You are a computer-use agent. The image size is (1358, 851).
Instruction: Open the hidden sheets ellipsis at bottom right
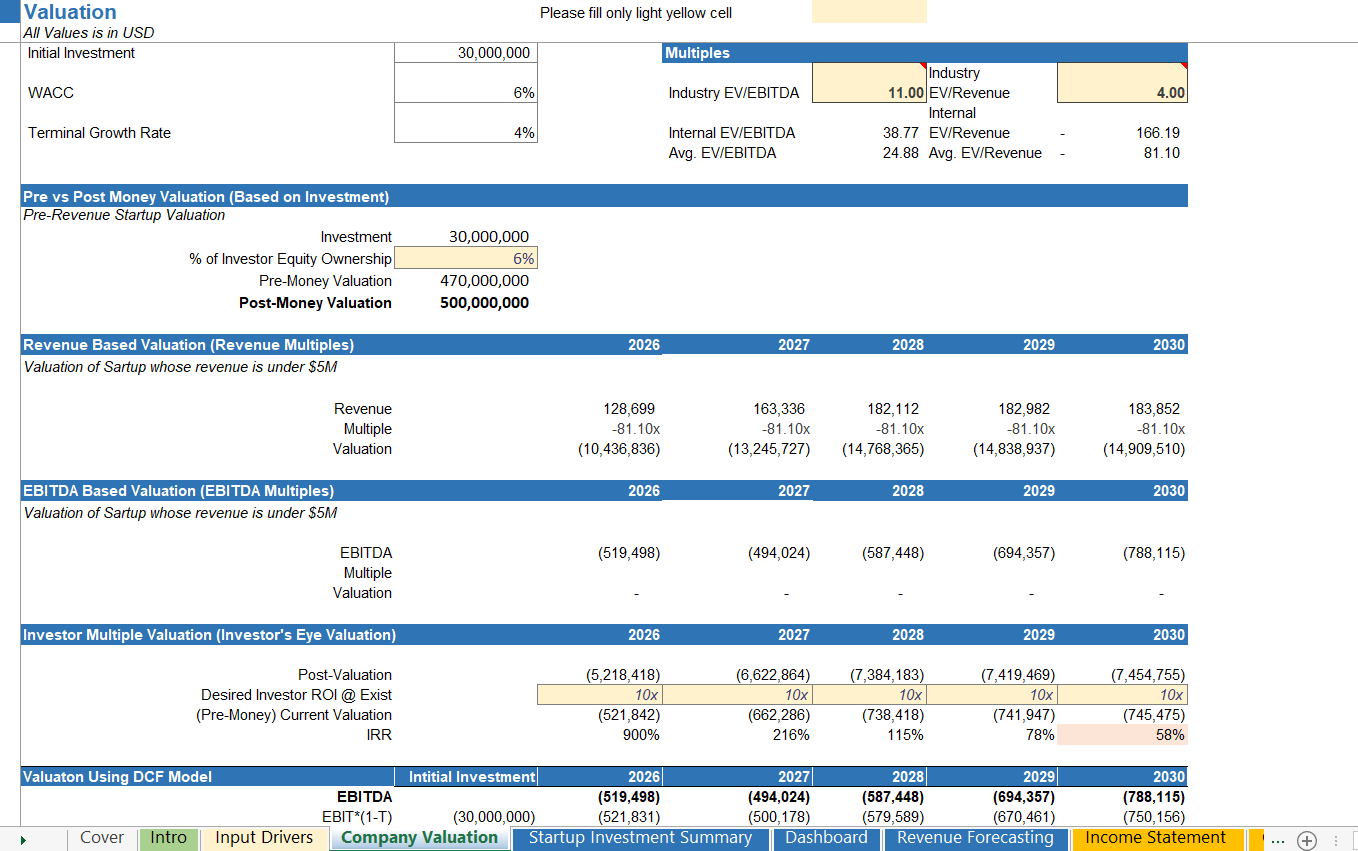[x=1278, y=843]
